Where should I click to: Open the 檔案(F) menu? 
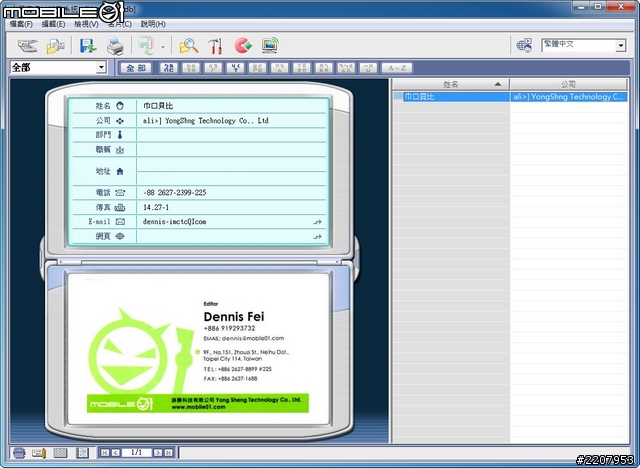(x=21, y=24)
